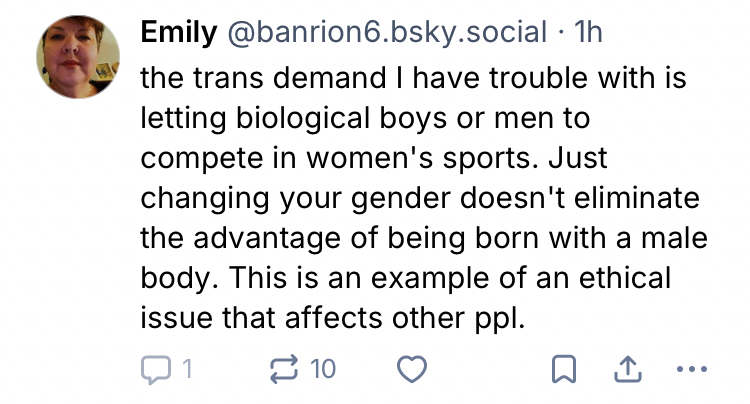
Task: Click the display name Emily
Action: [179, 33]
